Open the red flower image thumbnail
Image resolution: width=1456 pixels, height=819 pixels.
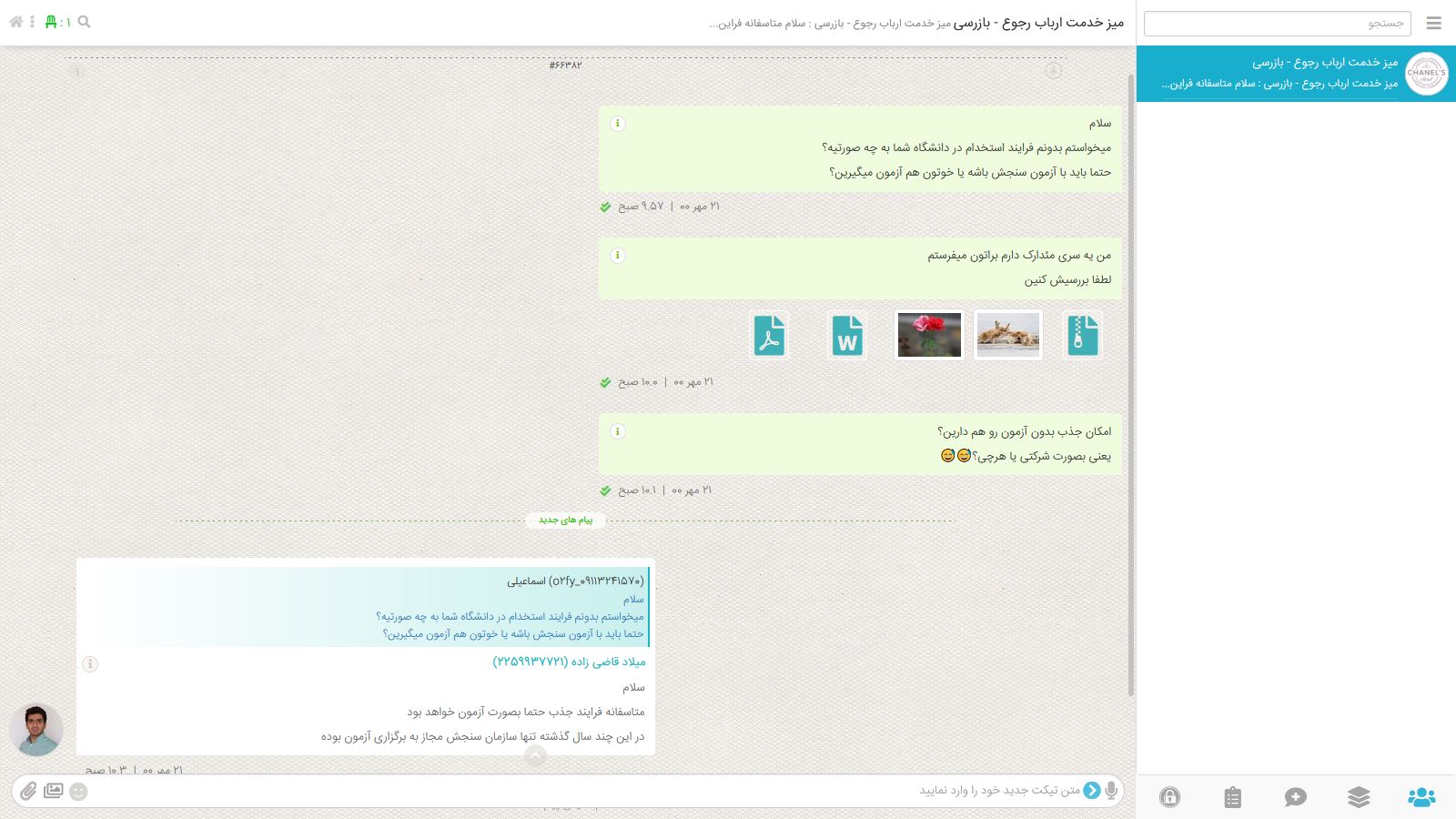click(x=929, y=335)
